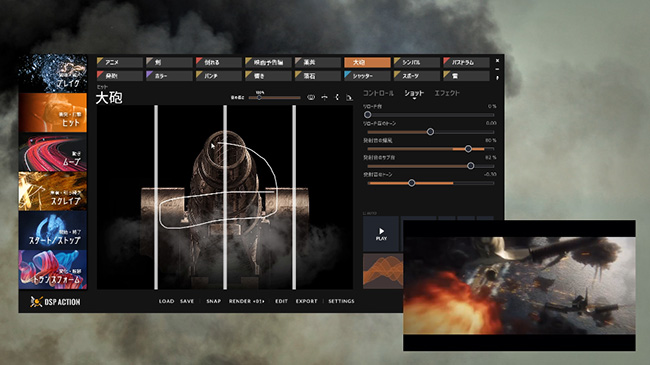The image size is (650, 365).
Task: Click LOAD in the bottom bar
Action: (167, 301)
